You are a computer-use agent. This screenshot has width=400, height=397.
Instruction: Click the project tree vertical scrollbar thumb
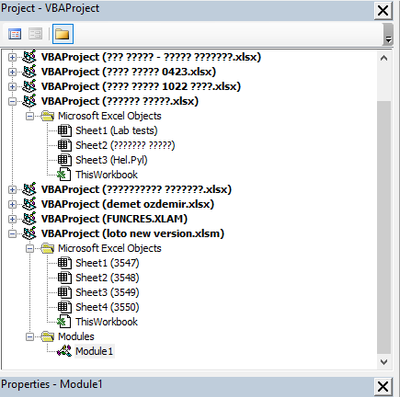pyautogui.click(x=384, y=227)
